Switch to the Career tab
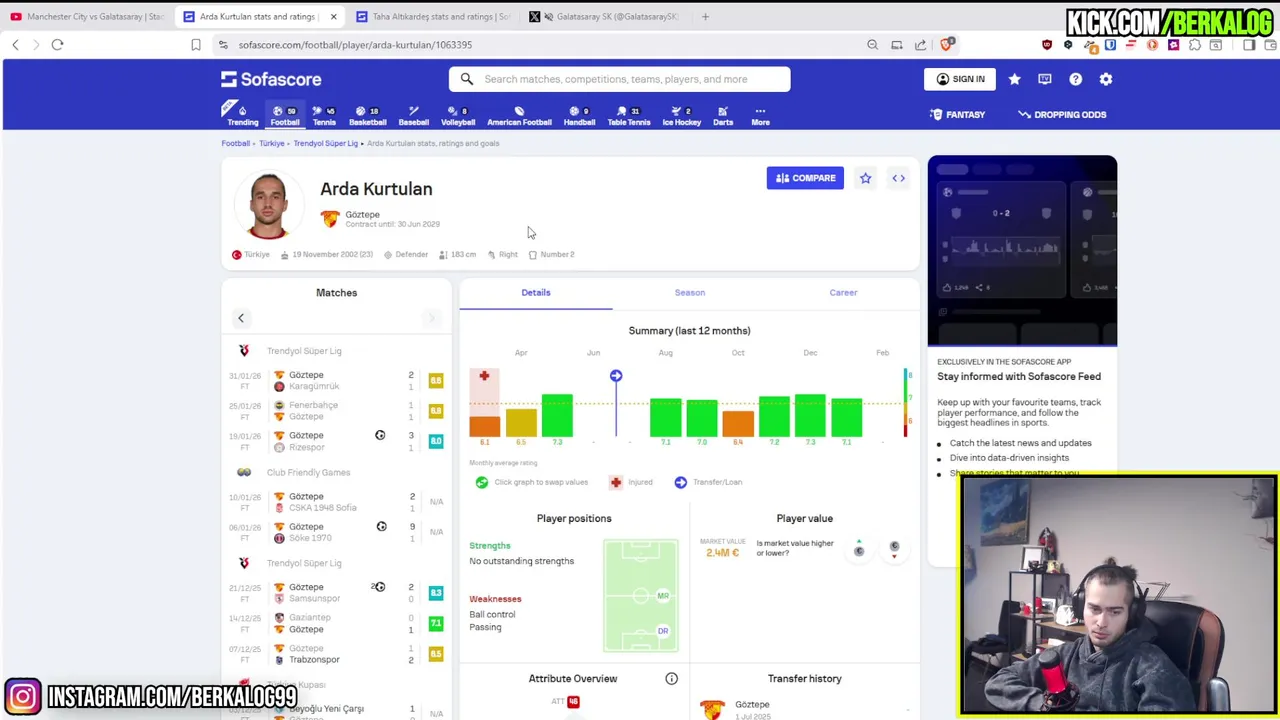Screen dimensions: 1280x720 pyautogui.click(x=843, y=293)
